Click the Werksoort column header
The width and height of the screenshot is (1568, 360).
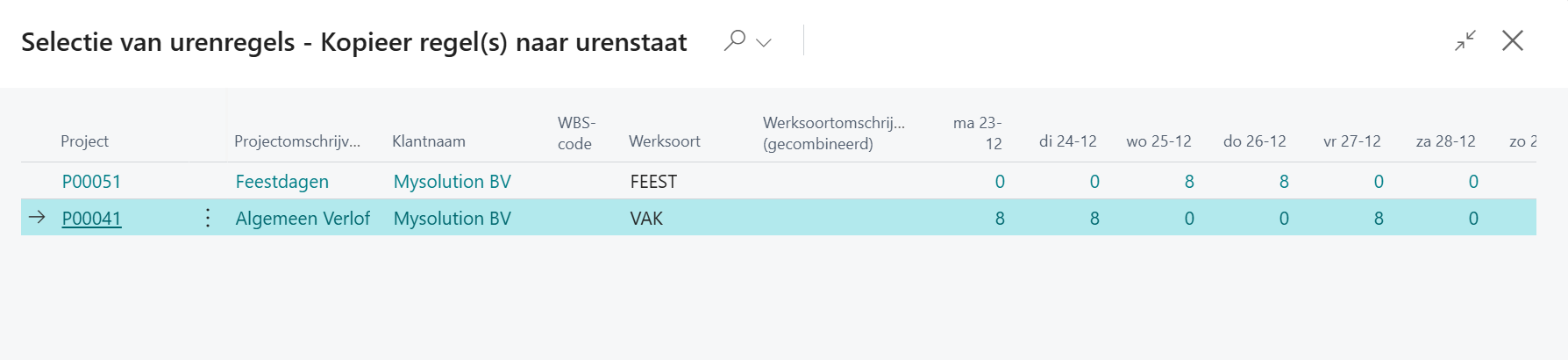[x=664, y=141]
